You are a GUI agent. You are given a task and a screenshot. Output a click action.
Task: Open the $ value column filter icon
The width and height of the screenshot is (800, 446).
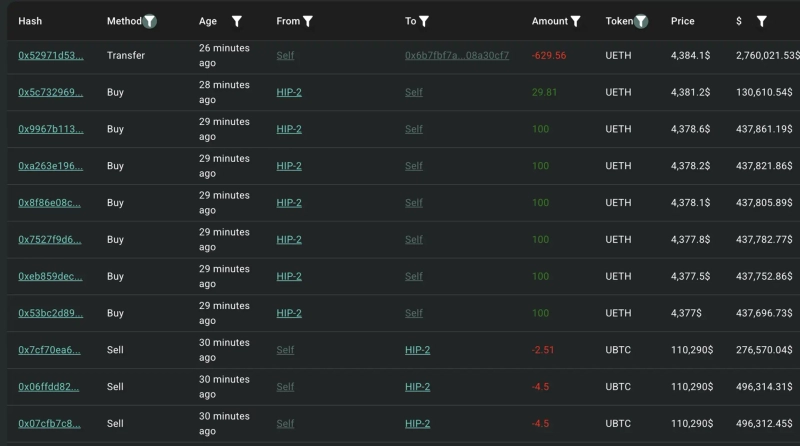pyautogui.click(x=761, y=21)
